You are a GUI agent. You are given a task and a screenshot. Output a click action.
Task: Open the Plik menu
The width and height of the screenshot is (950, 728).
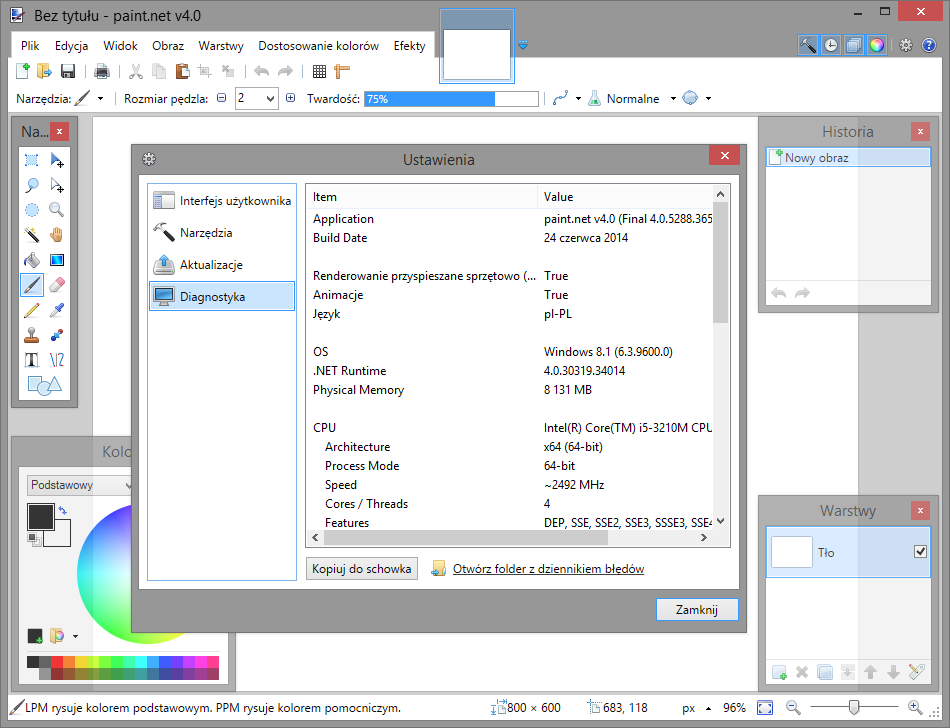[30, 45]
